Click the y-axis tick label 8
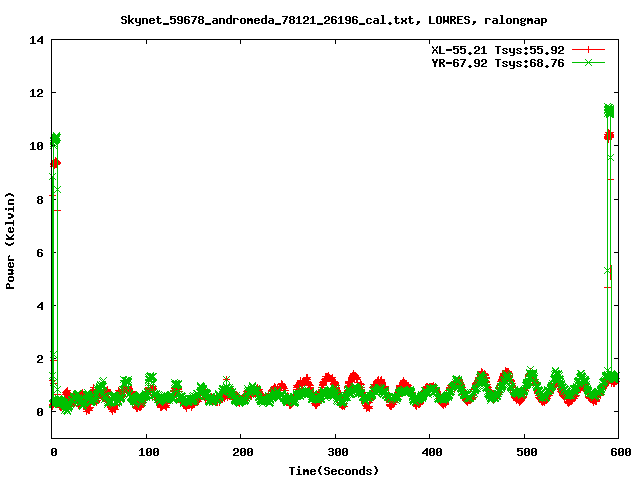Viewport: 640px width, 480px height. click(x=40, y=200)
